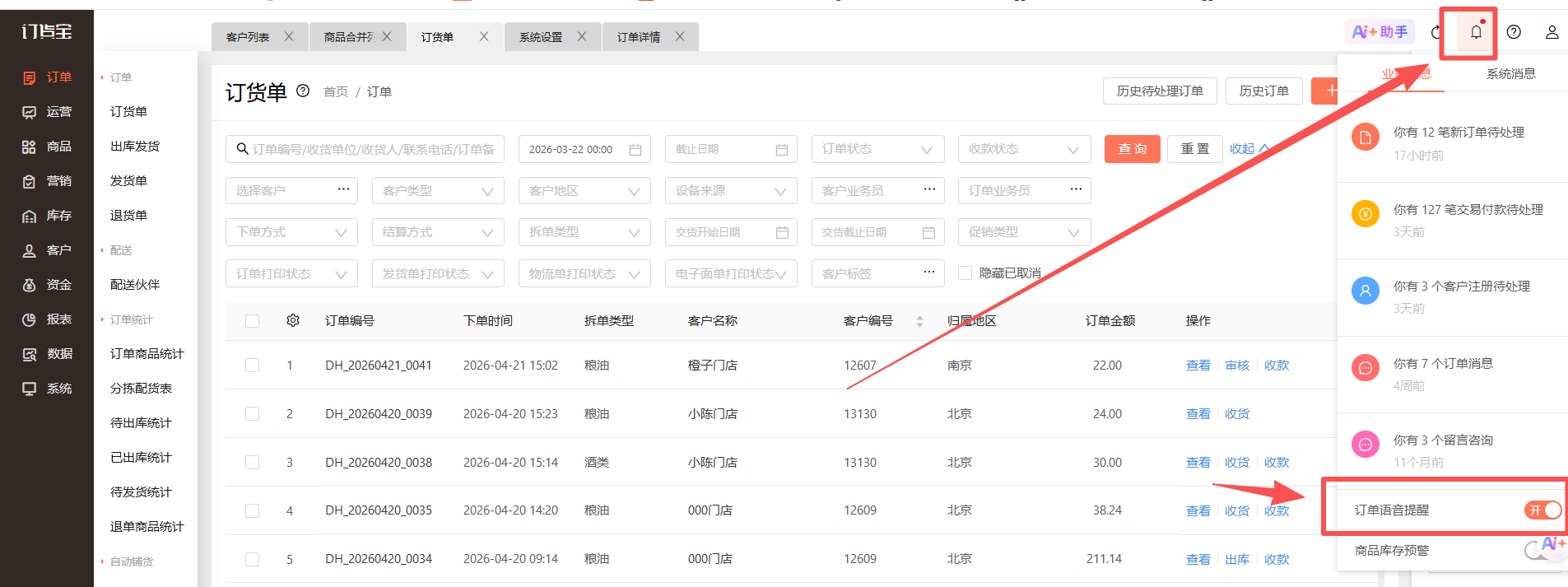Open the 库存 sidebar module
Viewport: 1568px width, 587px height.
[x=47, y=216]
